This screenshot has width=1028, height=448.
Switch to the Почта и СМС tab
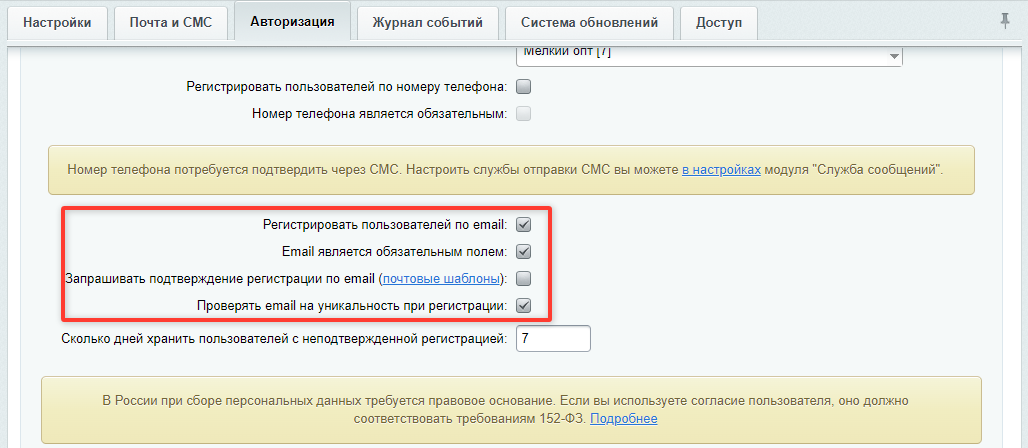pos(171,23)
